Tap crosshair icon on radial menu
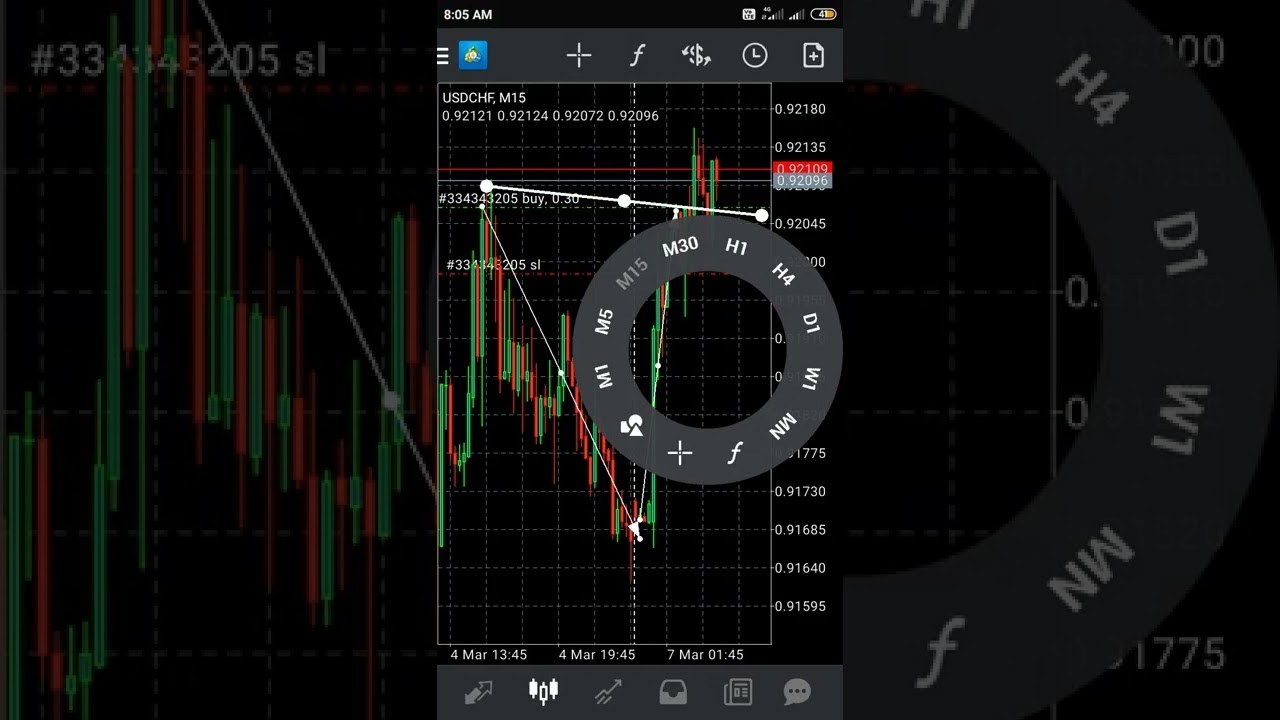The image size is (1280, 720). point(680,454)
